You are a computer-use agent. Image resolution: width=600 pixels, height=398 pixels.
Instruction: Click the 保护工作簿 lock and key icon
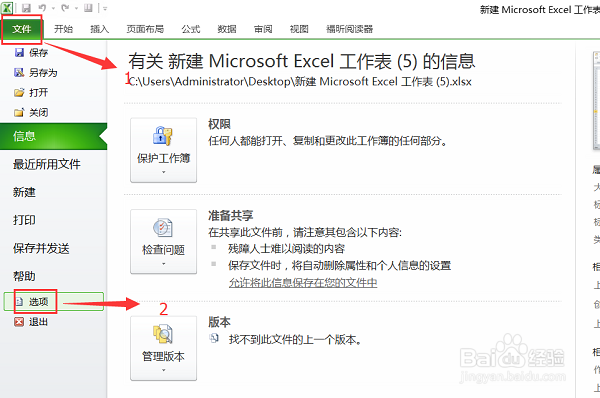[163, 135]
